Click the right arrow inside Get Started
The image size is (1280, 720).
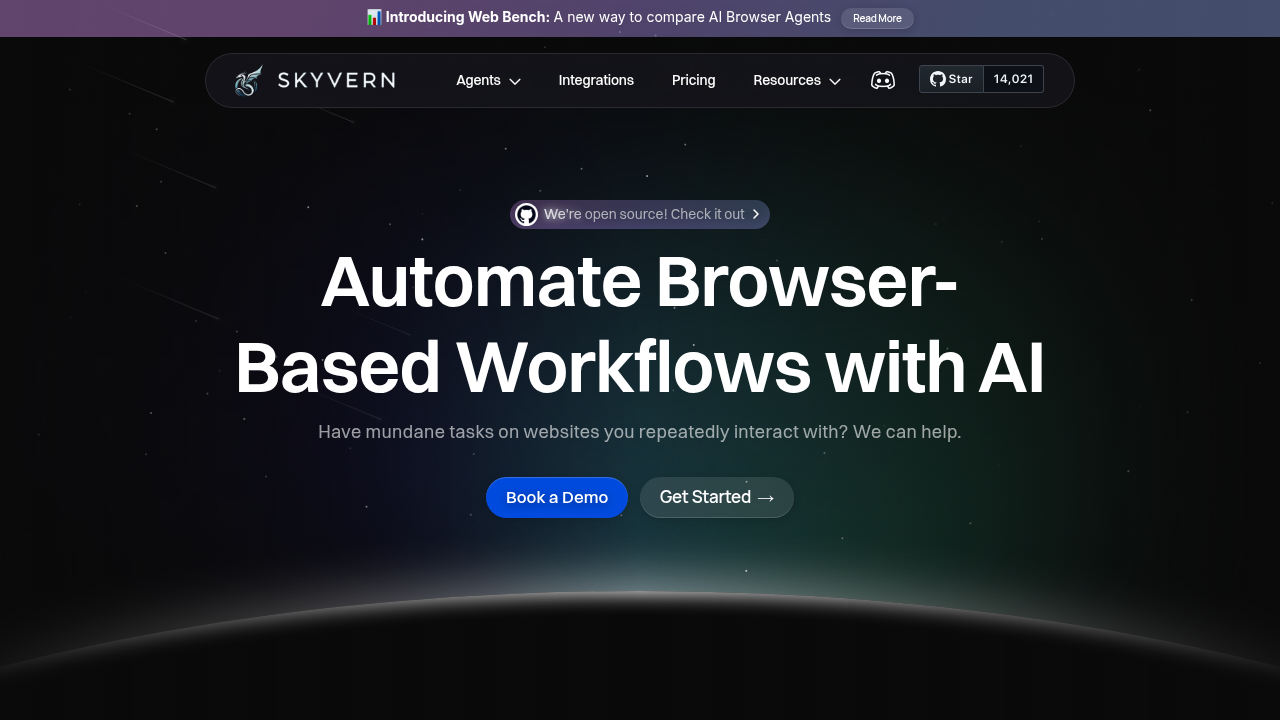coord(766,497)
